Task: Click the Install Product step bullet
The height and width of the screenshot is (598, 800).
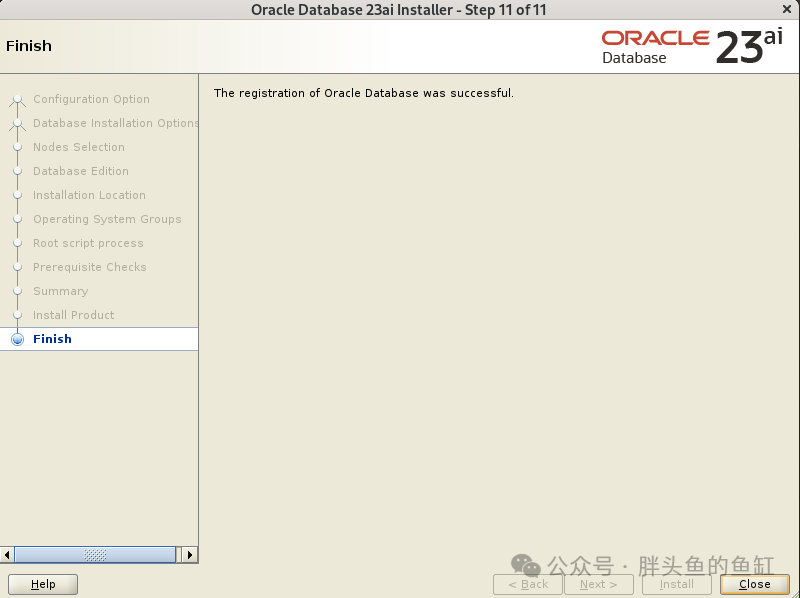Action: [x=17, y=315]
